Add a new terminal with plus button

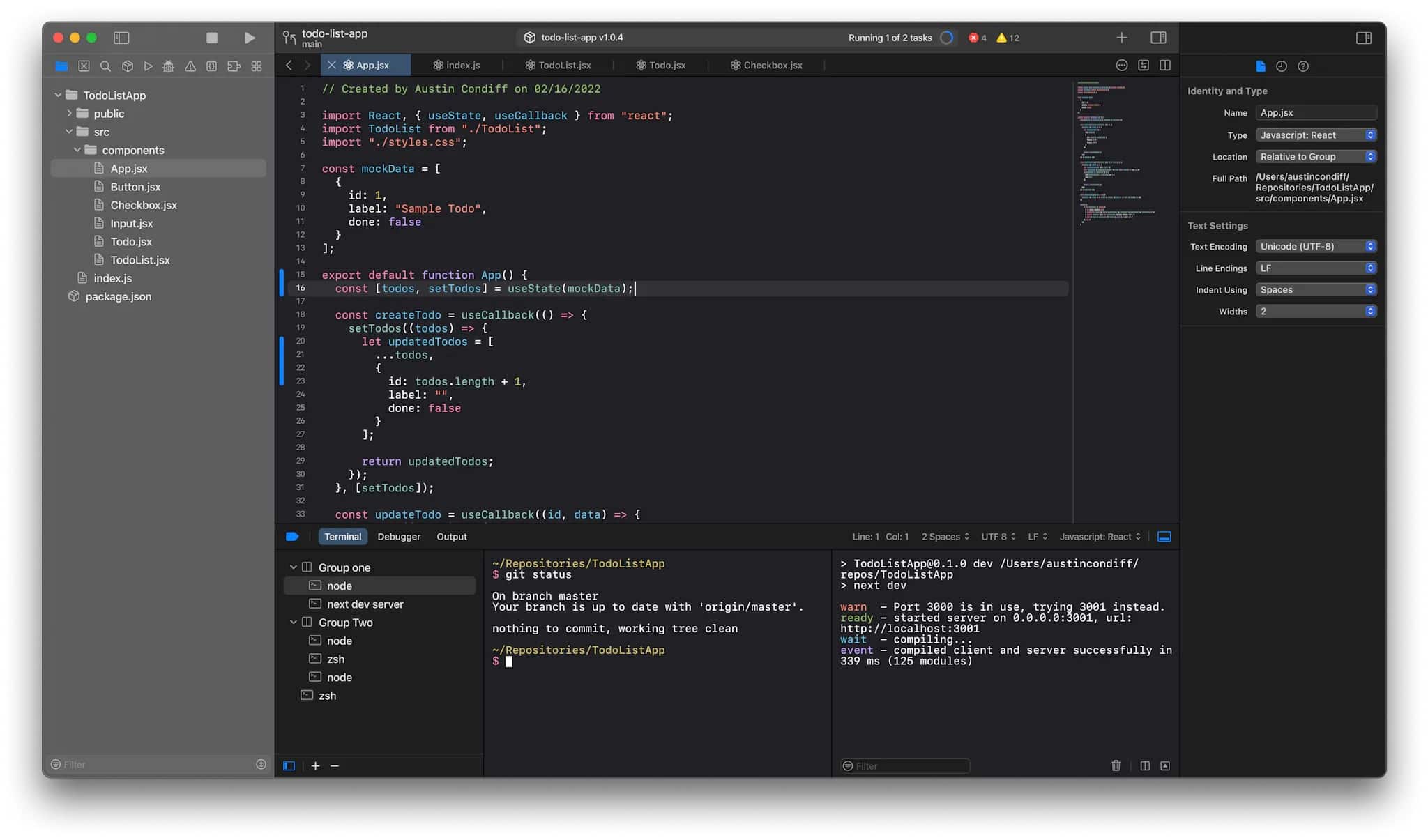pyautogui.click(x=315, y=765)
